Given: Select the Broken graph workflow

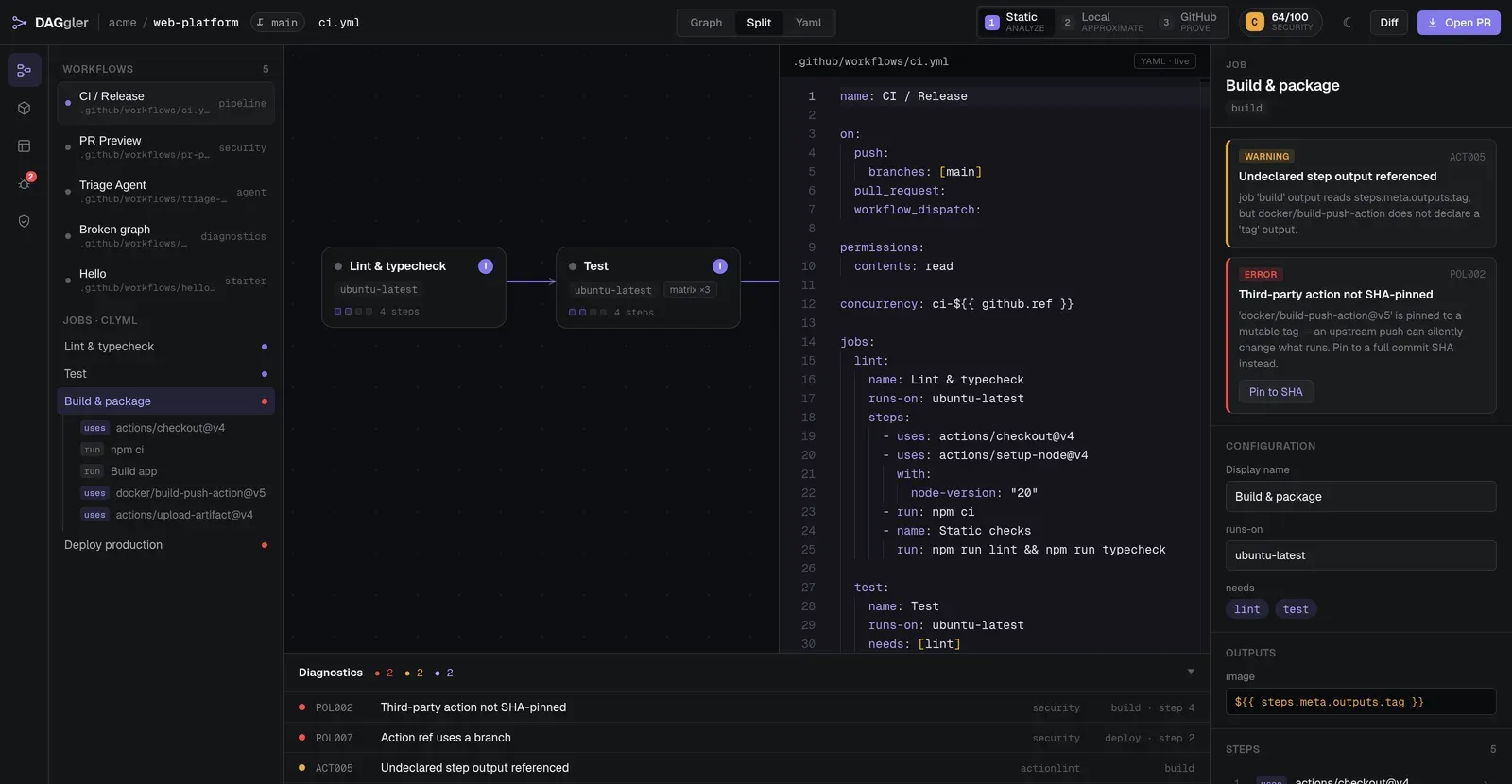Looking at the screenshot, I should point(165,236).
